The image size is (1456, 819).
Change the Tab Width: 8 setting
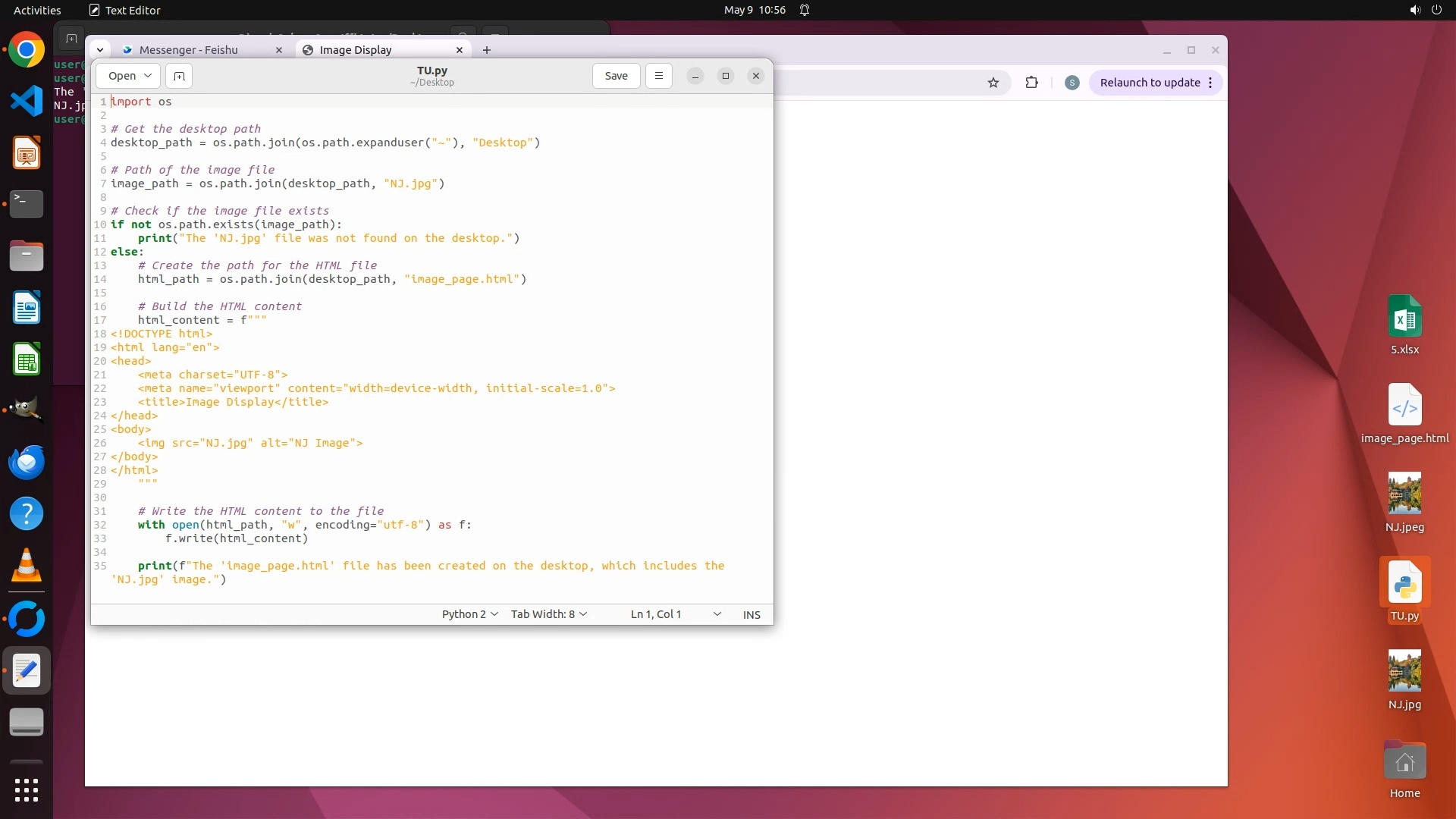[x=548, y=614]
